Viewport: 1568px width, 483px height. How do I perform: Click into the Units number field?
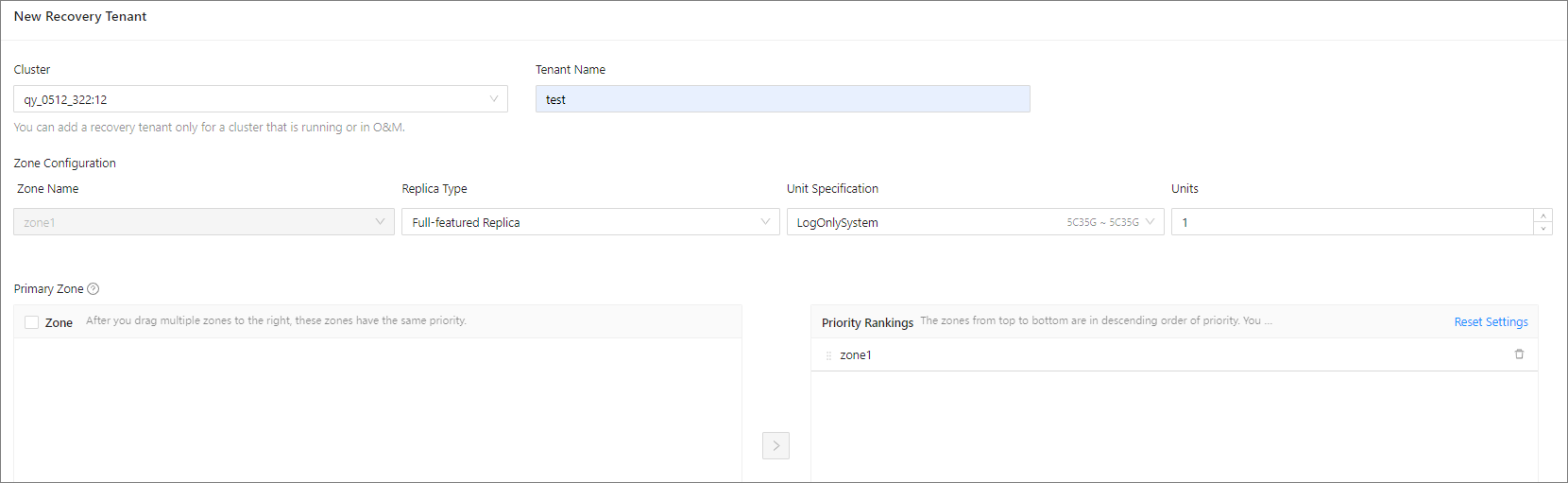click(x=1351, y=222)
